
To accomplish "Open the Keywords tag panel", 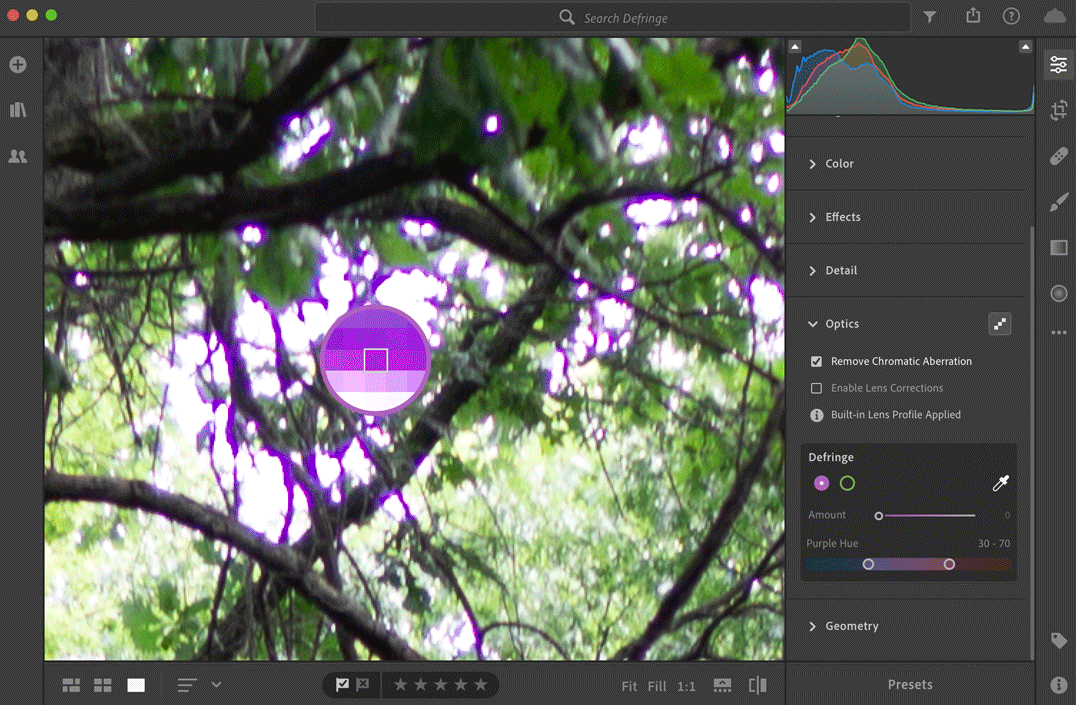I will tap(1058, 641).
